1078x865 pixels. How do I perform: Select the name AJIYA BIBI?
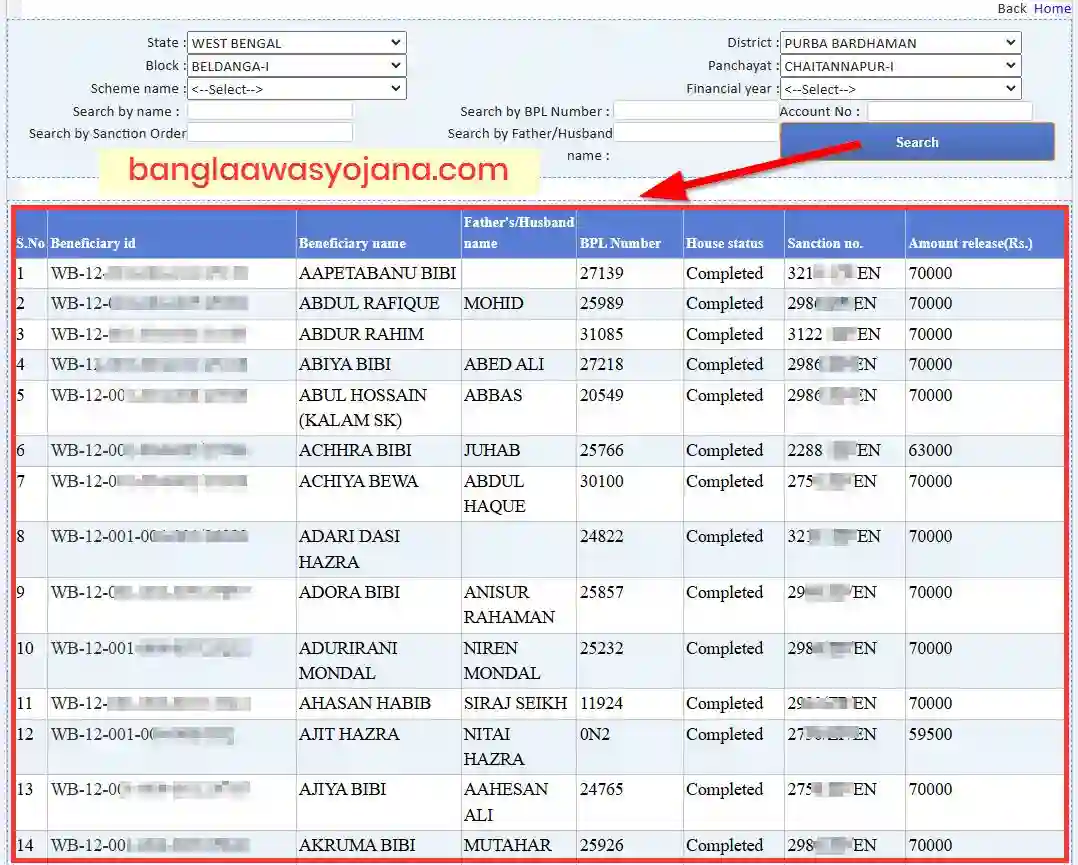click(x=342, y=789)
